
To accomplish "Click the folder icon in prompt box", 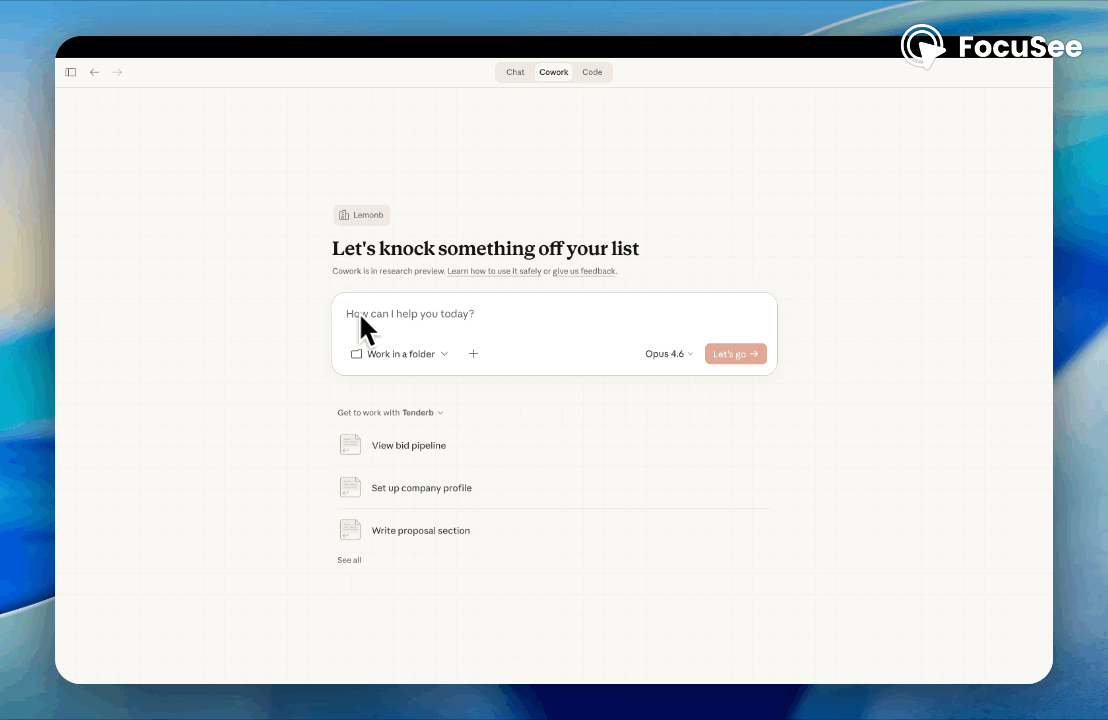I will tap(356, 354).
